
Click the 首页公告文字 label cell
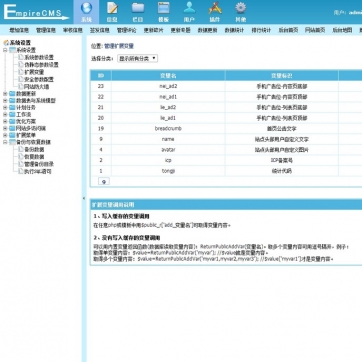(x=282, y=128)
